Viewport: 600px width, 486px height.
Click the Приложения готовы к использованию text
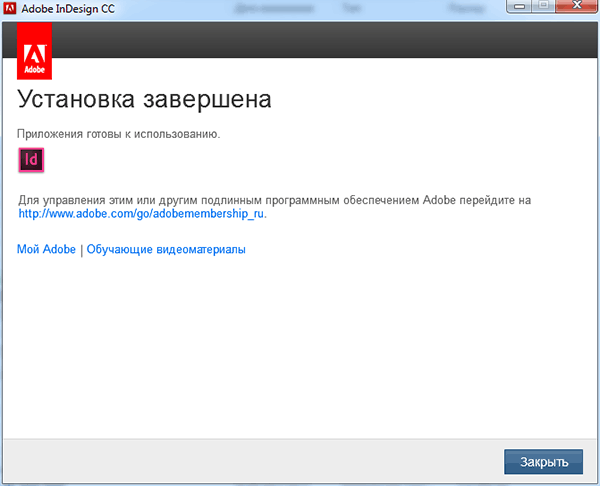(x=119, y=134)
